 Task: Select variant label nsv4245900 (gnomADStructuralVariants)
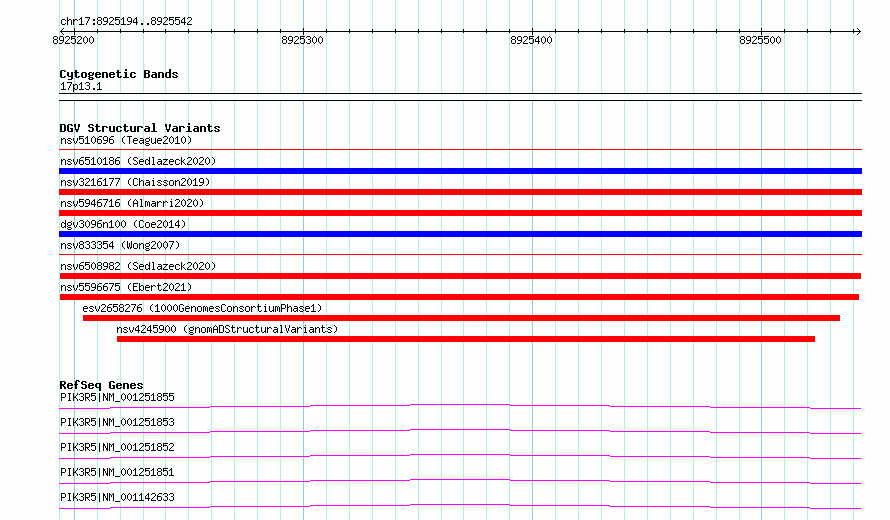227,329
